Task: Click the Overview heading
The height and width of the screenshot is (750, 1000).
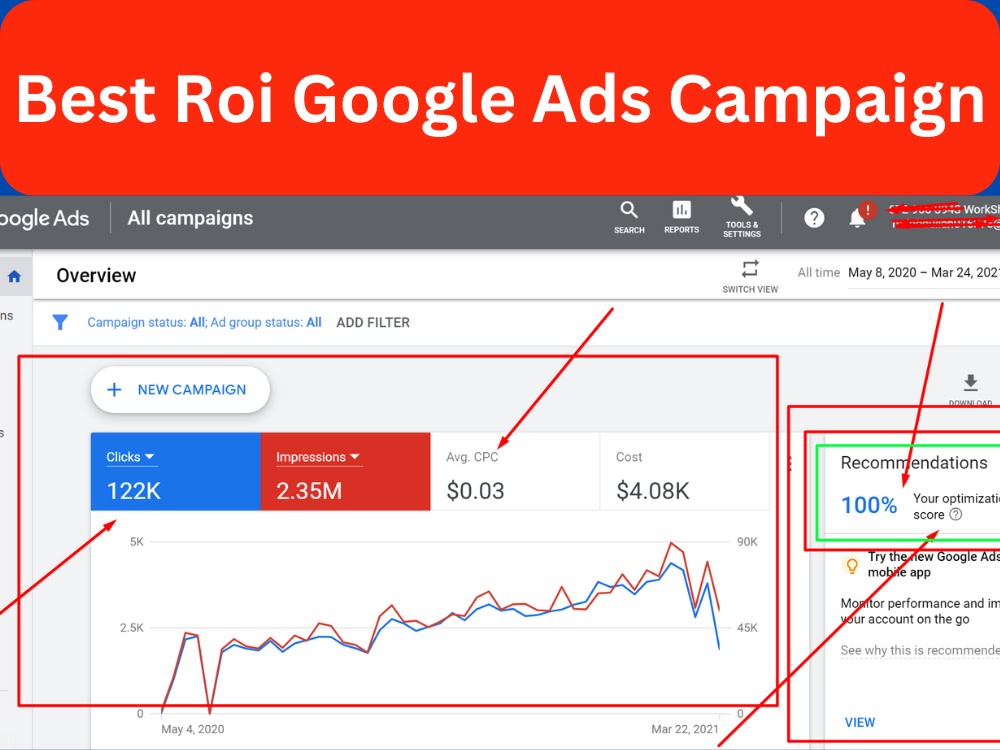Action: point(96,276)
